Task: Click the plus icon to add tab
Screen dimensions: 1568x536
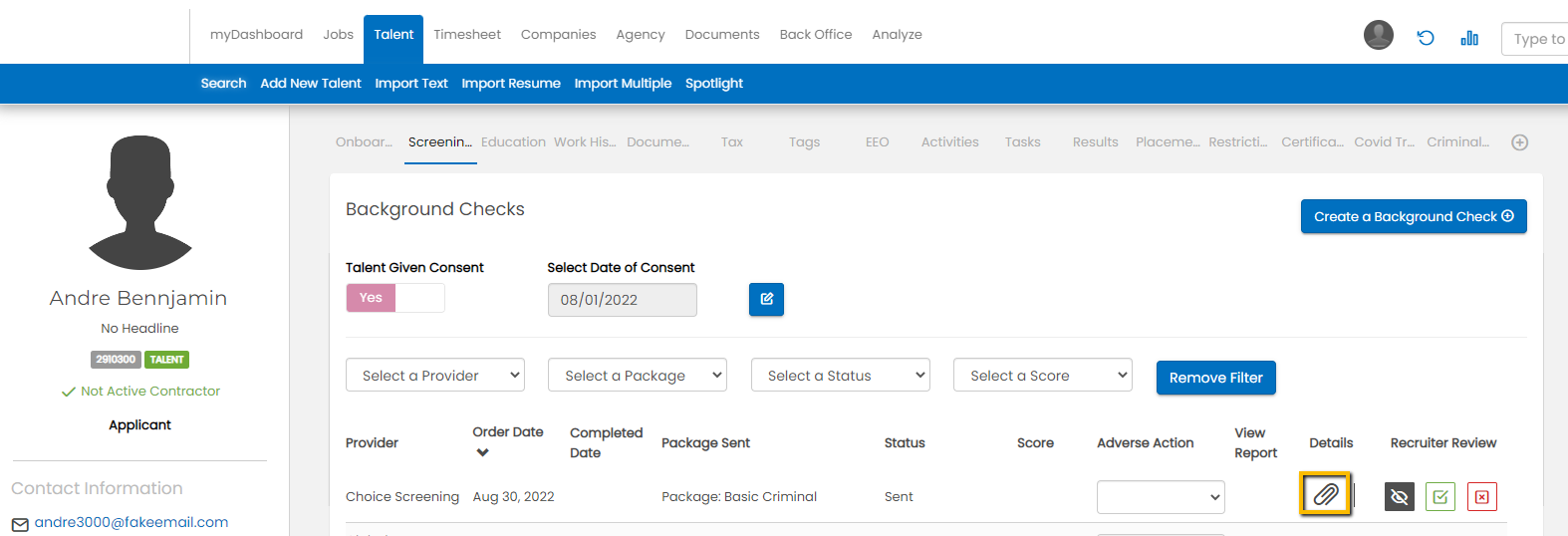Action: (1520, 142)
